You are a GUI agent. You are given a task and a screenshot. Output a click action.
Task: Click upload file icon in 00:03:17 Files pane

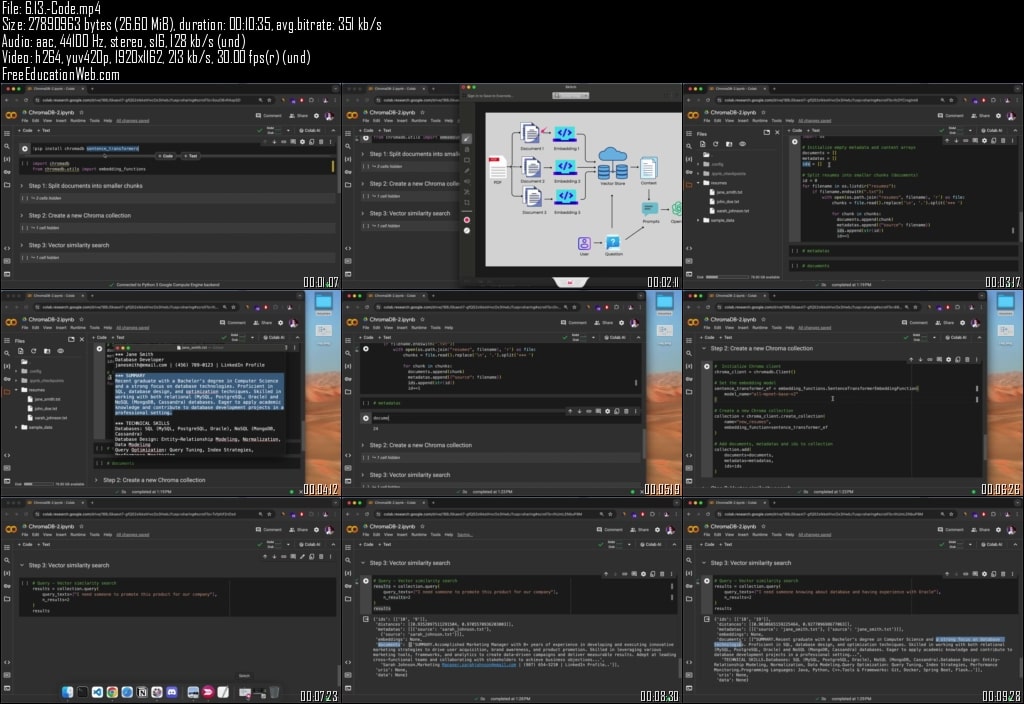703,144
